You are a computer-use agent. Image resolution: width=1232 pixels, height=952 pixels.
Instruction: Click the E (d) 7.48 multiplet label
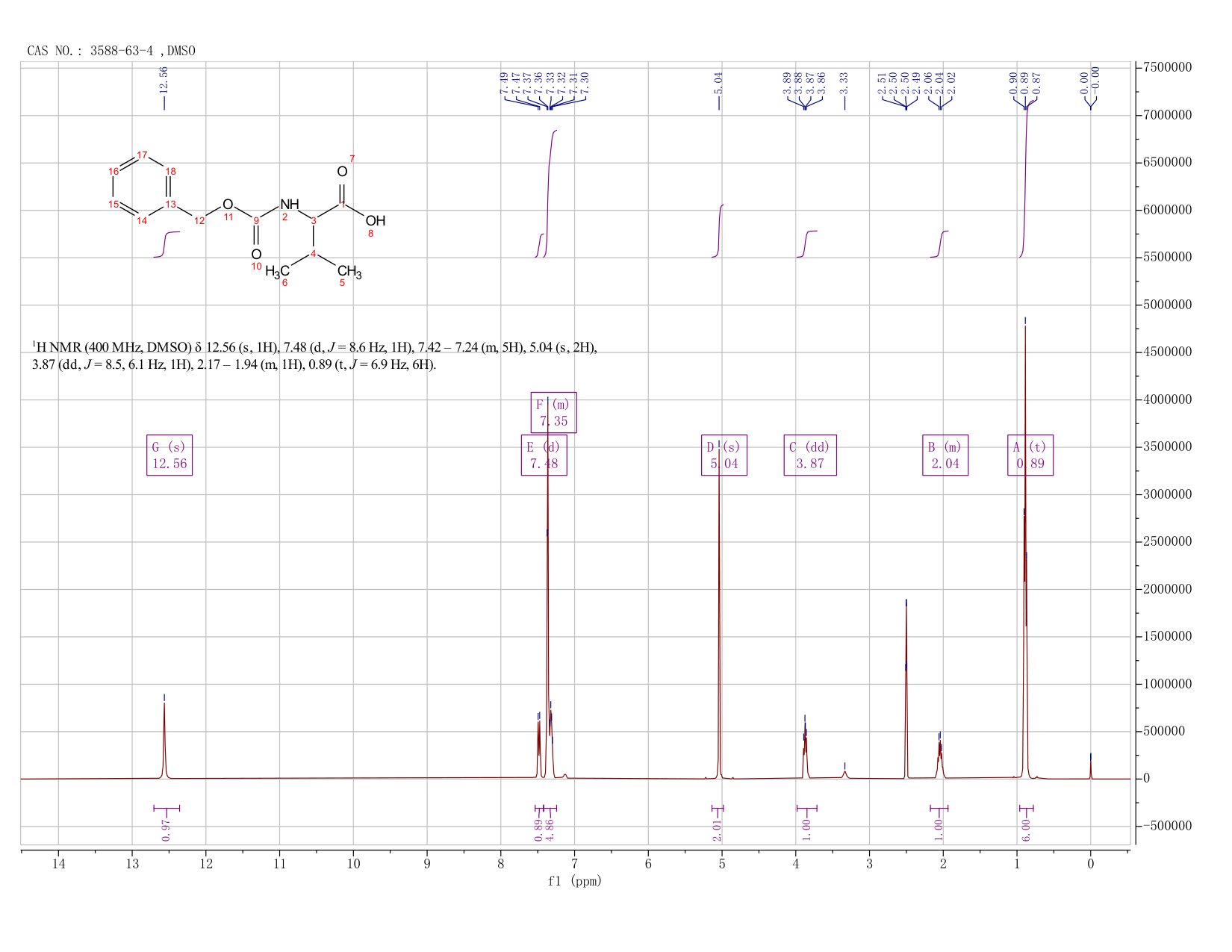pyautogui.click(x=544, y=455)
